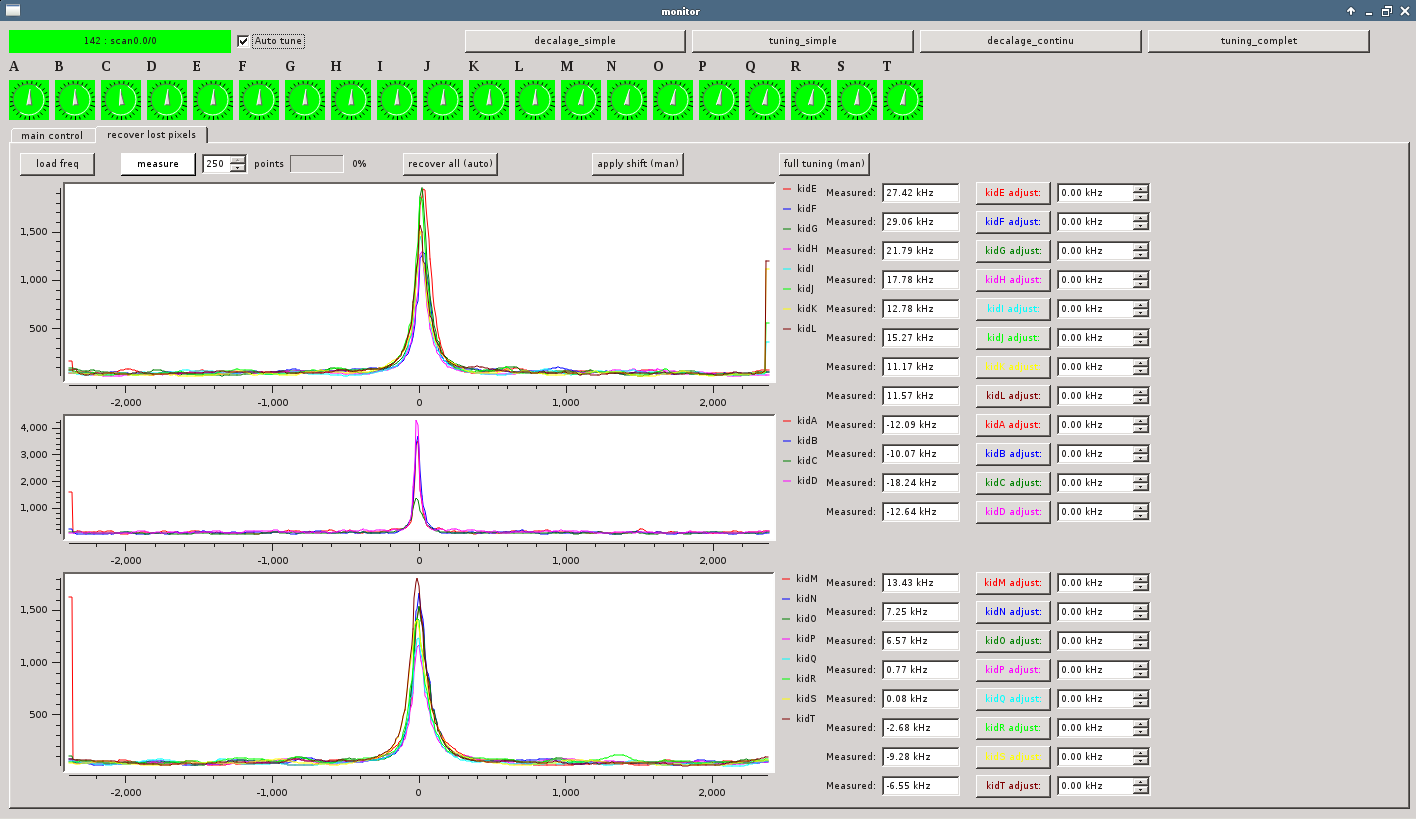Click the gauge icon under letter T

[903, 100]
